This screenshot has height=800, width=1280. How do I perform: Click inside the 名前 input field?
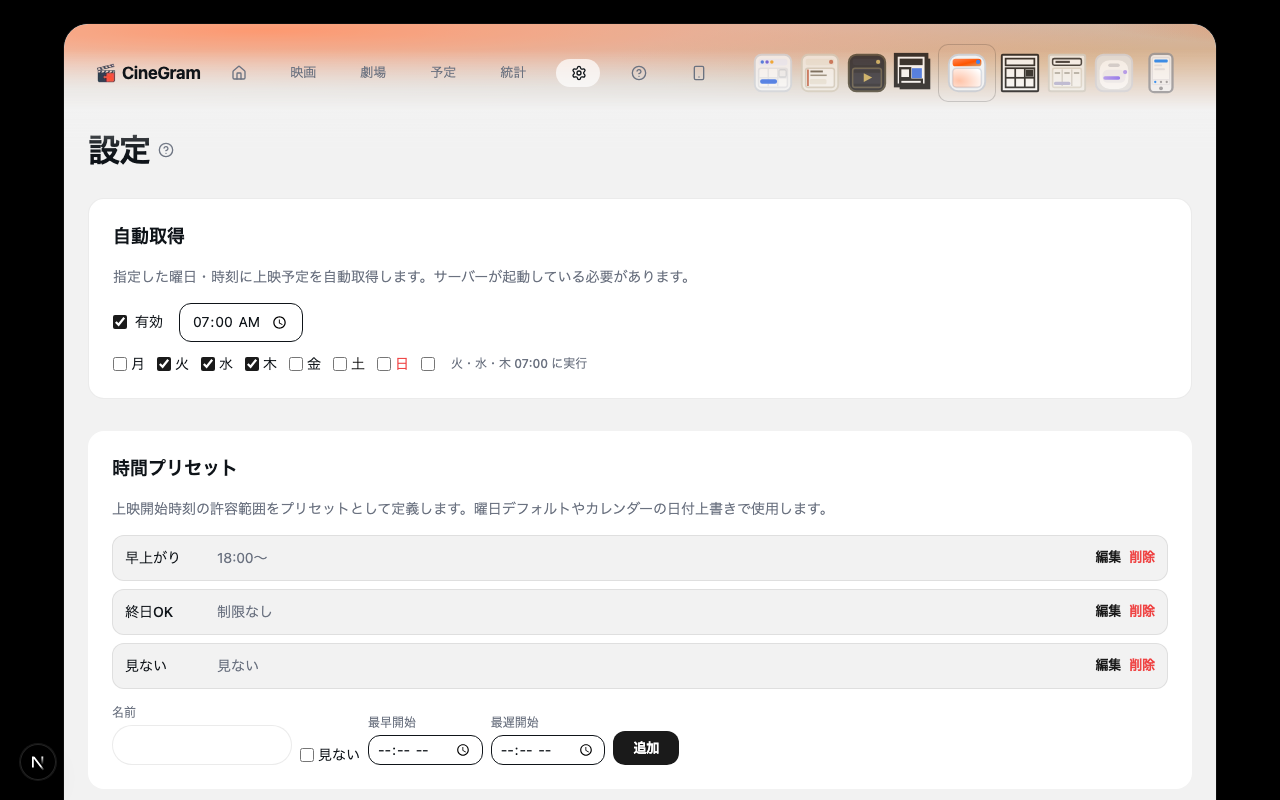200,745
